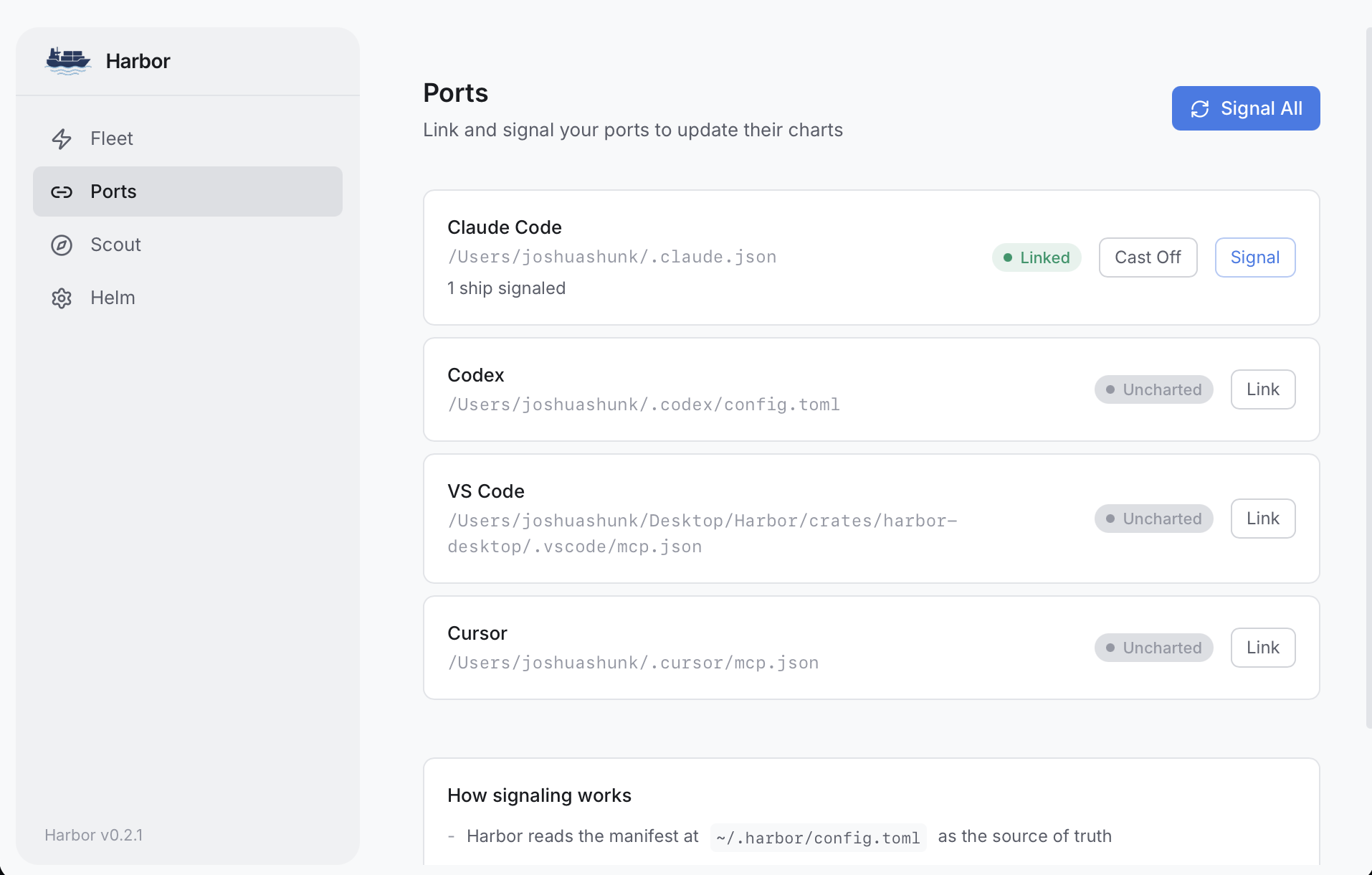Link the Codex port
Viewport: 1372px width, 875px height.
pyautogui.click(x=1262, y=389)
